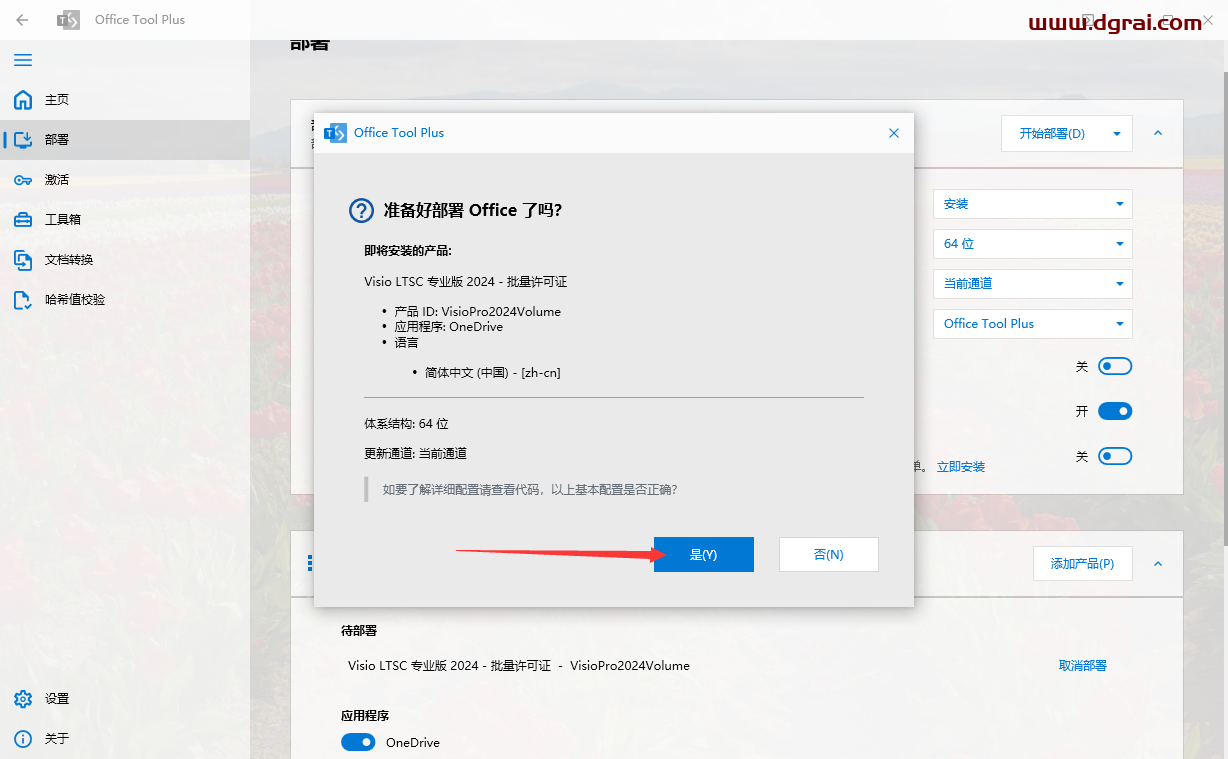Screen dimensions: 1228x759
Task: Open the 工具箱 section
Action: 125,220
